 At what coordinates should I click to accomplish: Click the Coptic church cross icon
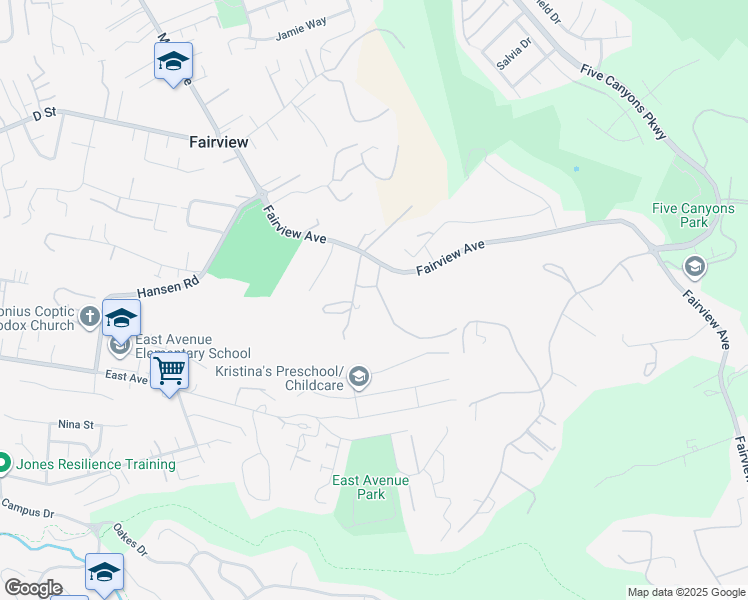tap(89, 316)
